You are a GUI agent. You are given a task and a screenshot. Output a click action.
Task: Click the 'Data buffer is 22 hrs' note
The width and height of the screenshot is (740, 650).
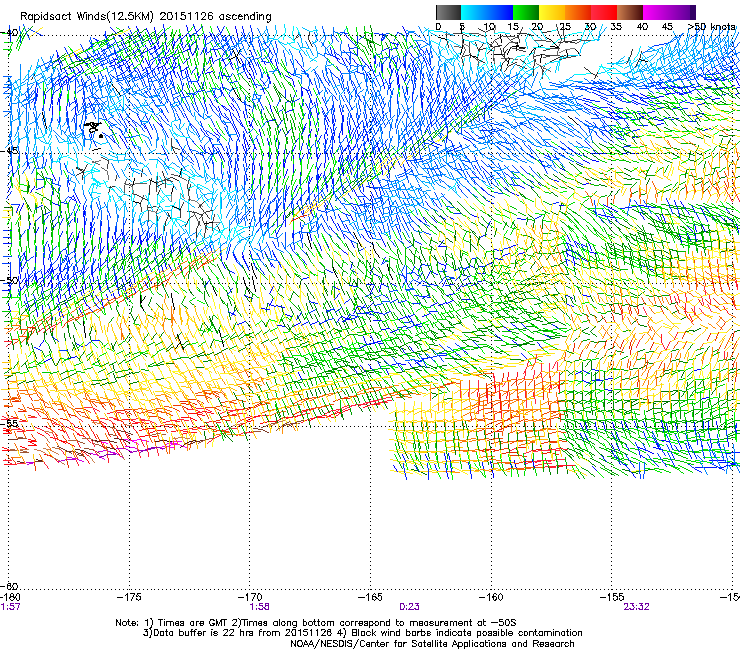coord(362,633)
